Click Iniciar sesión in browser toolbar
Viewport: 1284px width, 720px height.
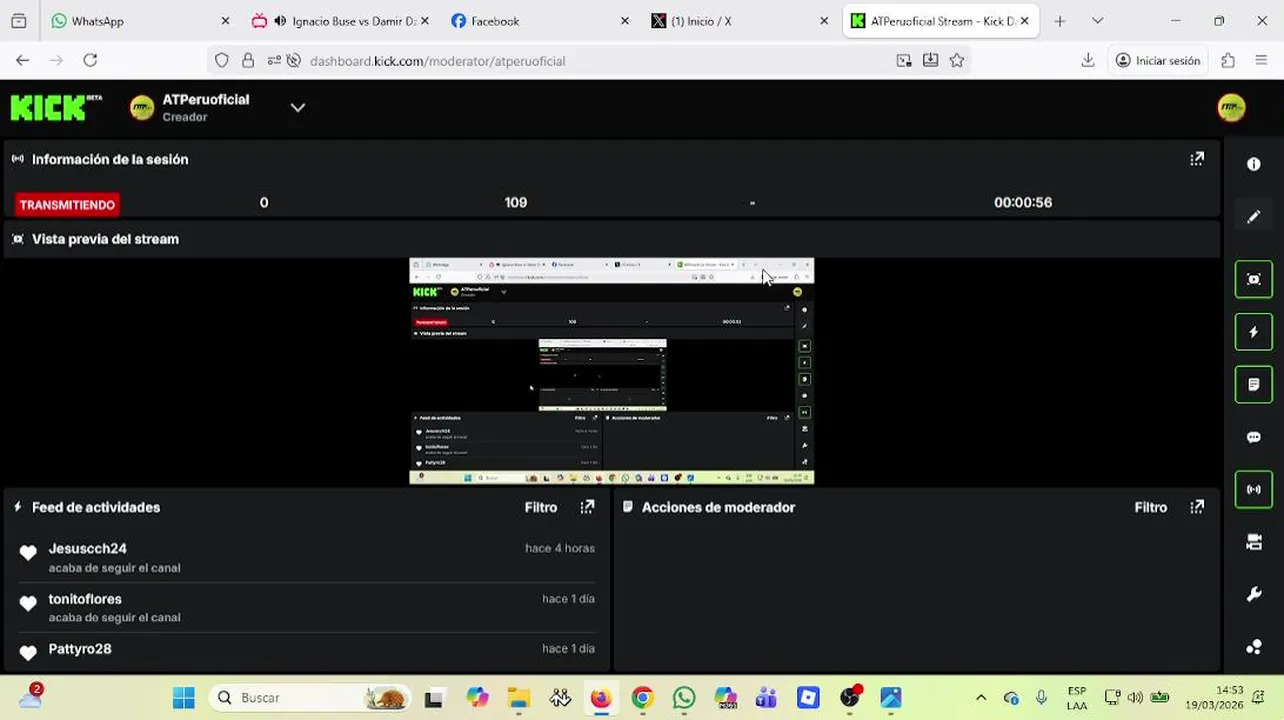[1158, 61]
